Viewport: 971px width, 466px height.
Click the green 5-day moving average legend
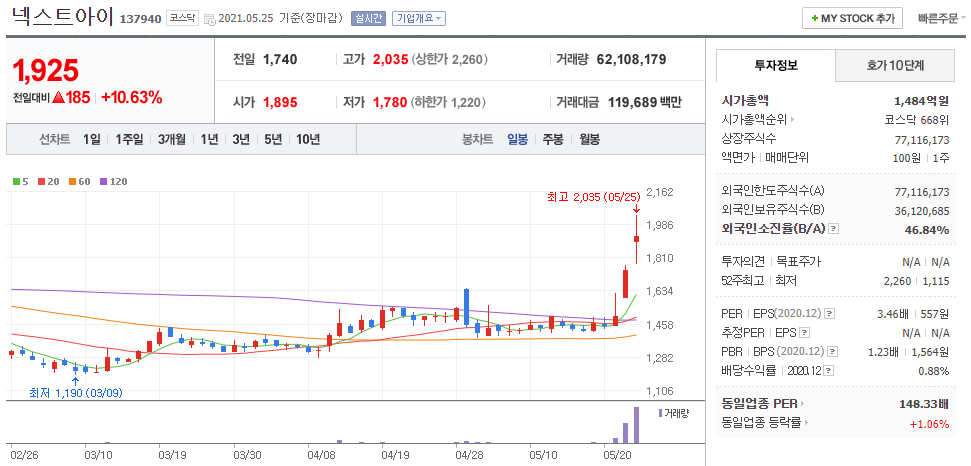point(21,181)
